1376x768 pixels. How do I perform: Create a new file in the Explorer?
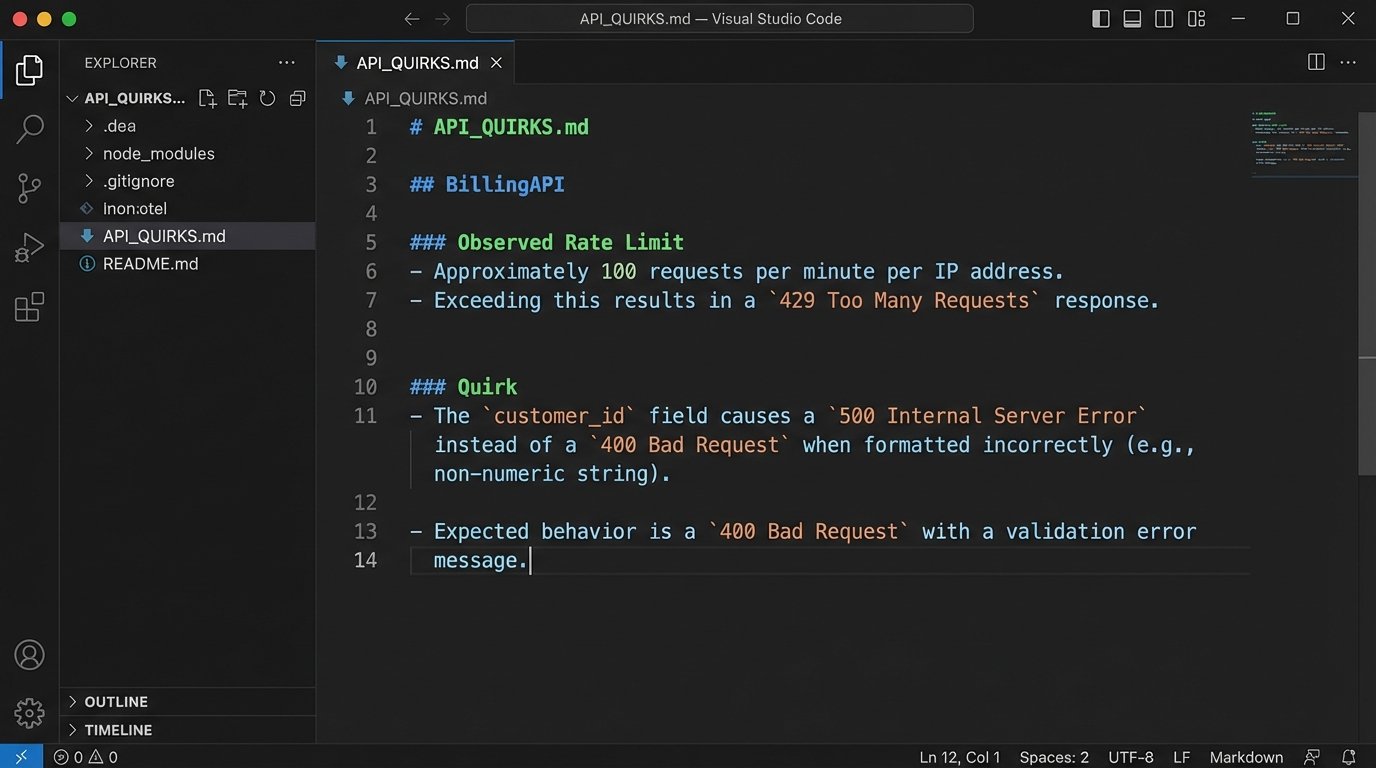pyautogui.click(x=207, y=98)
